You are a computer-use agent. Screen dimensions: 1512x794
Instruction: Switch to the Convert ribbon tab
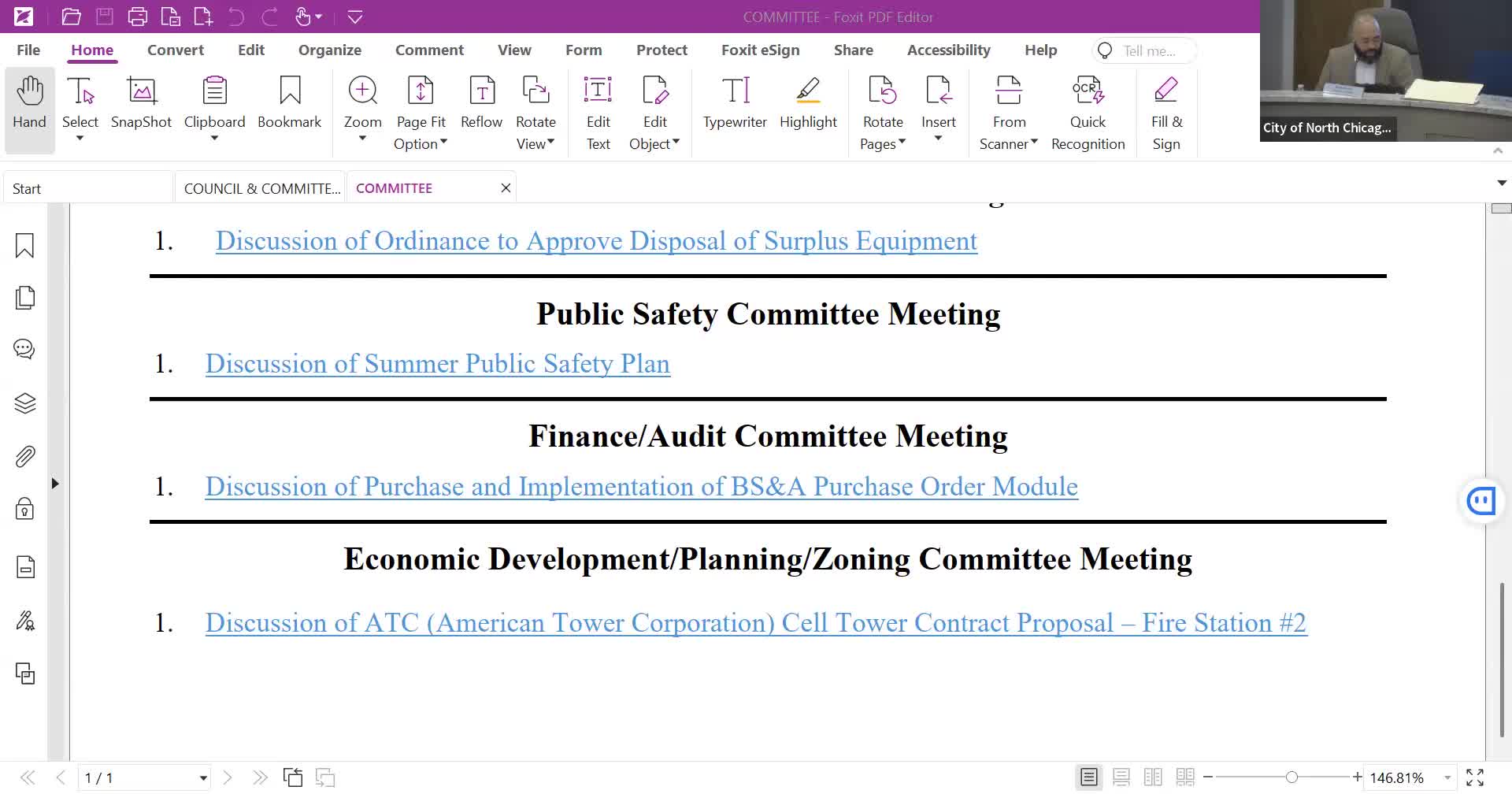[x=176, y=50]
